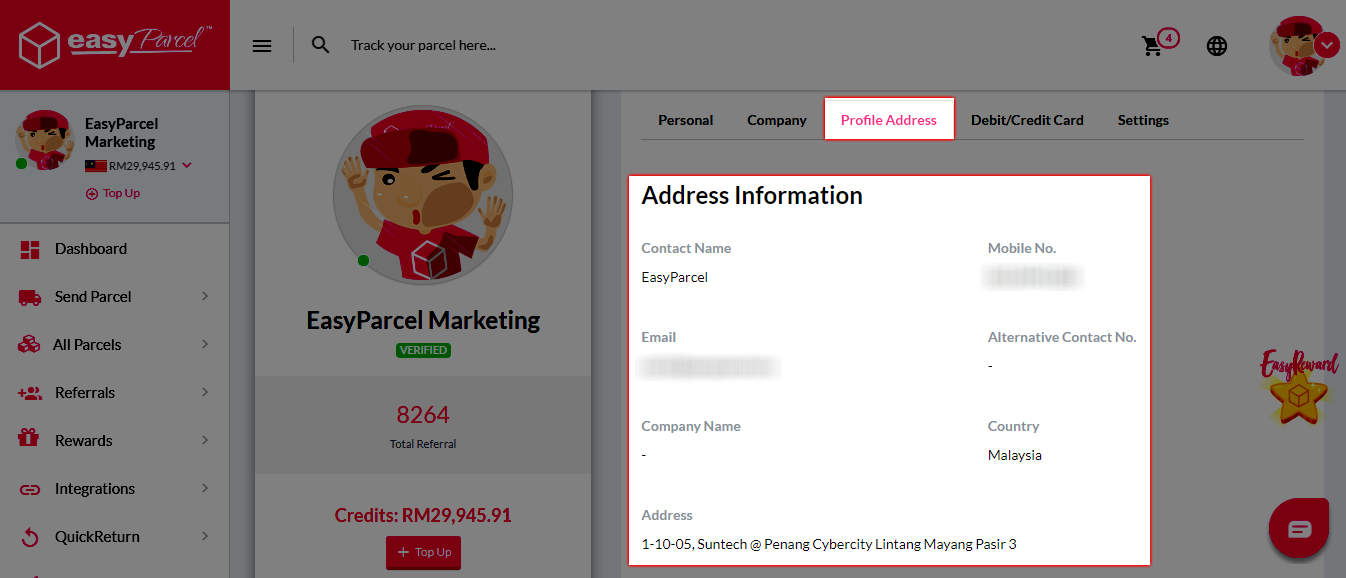
Task: Open the language globe icon
Action: point(1217,46)
